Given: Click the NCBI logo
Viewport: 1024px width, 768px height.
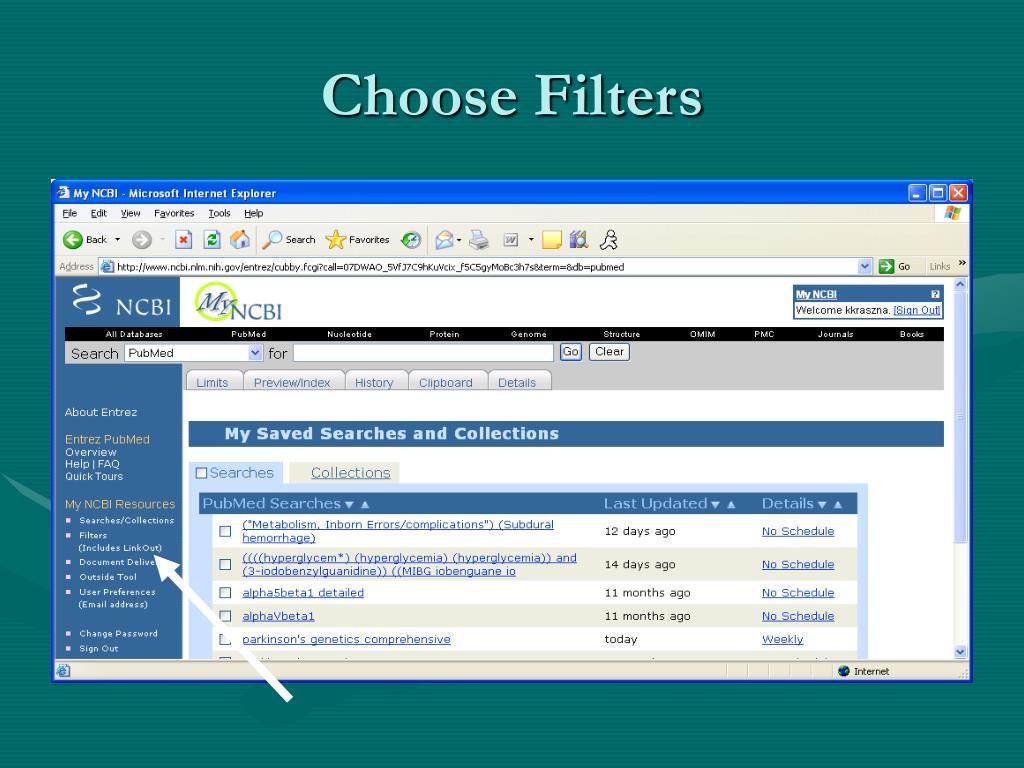Looking at the screenshot, I should [122, 301].
